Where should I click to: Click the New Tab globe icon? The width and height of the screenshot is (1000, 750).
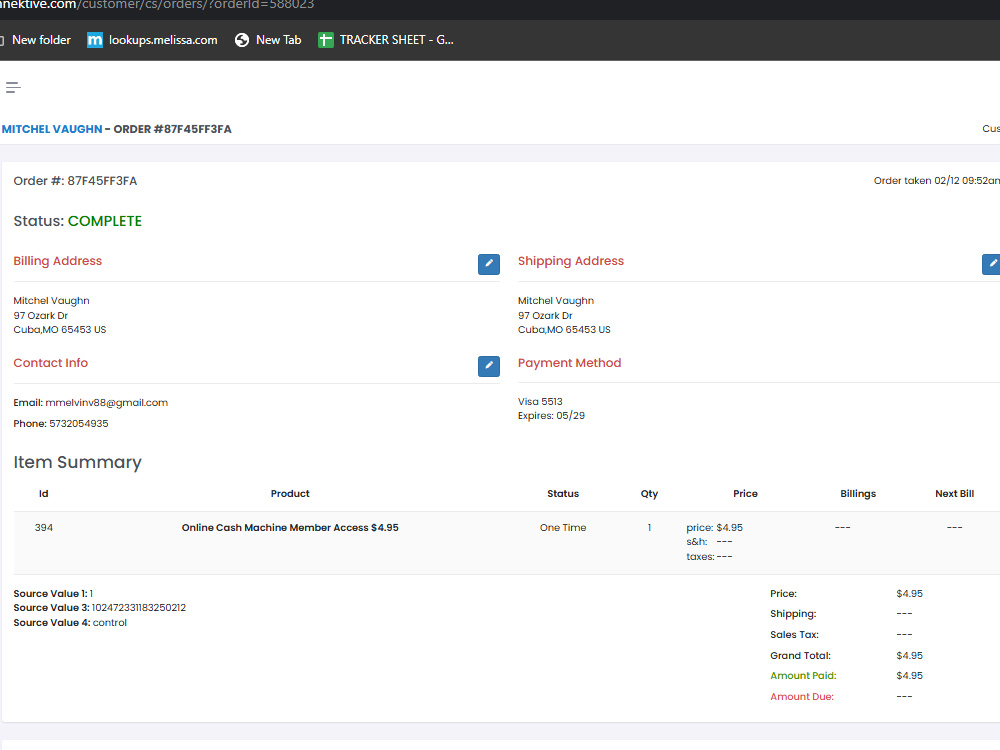(x=242, y=40)
